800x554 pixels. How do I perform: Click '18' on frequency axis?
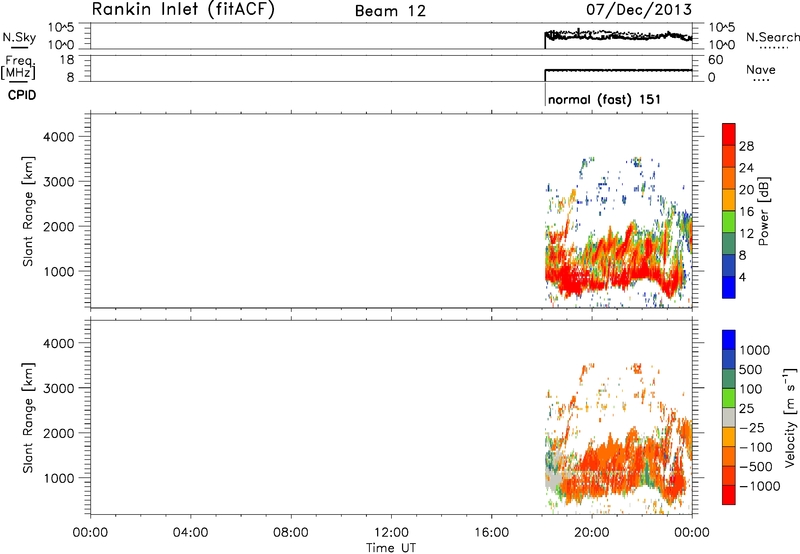tap(66, 60)
